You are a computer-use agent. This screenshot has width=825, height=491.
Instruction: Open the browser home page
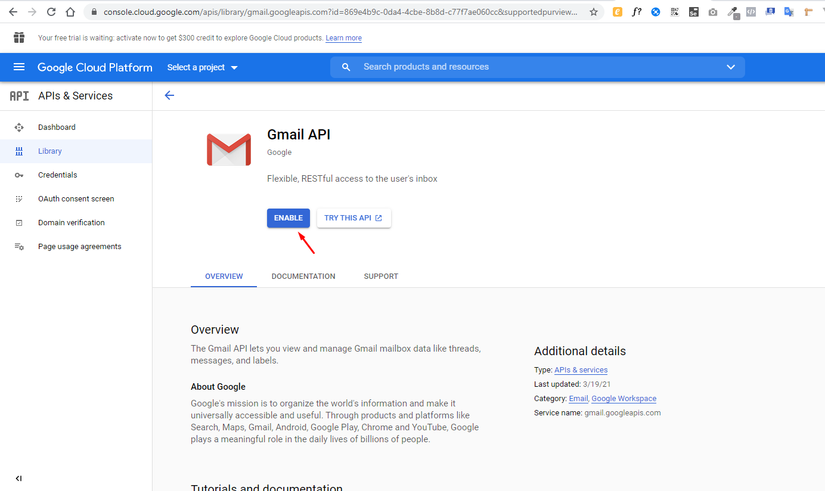tap(70, 12)
